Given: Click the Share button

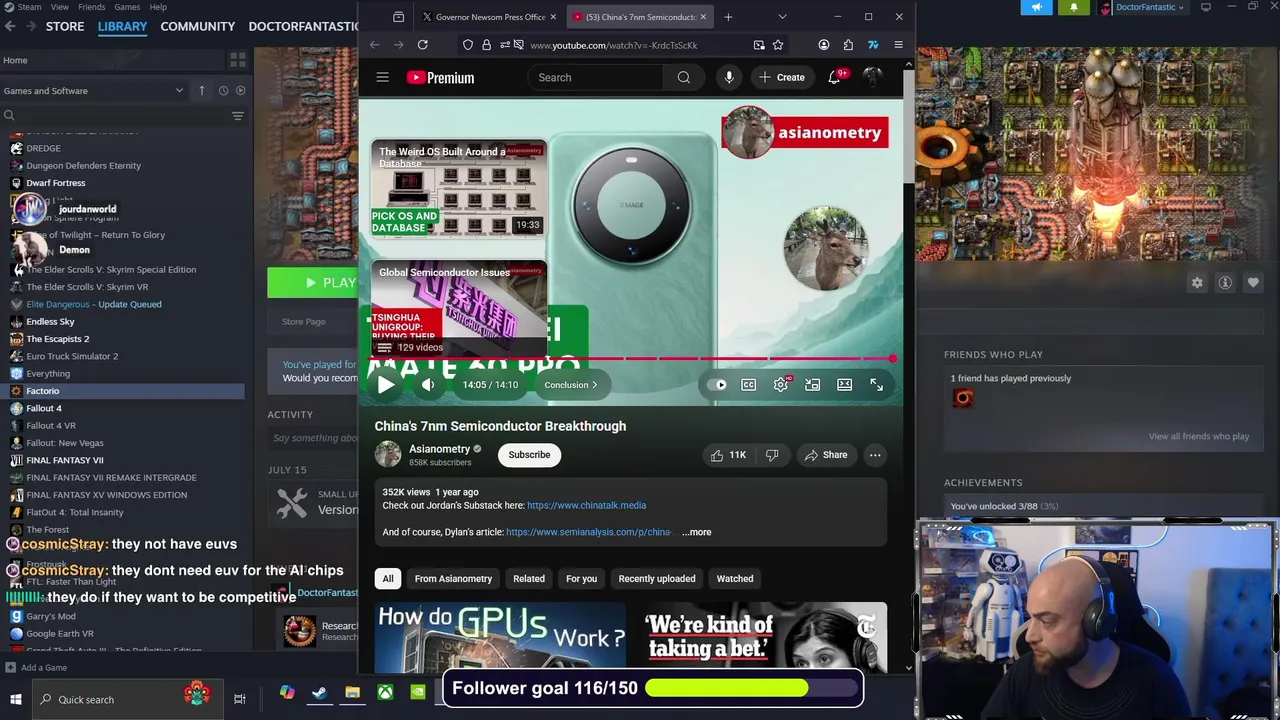Looking at the screenshot, I should click(x=826, y=455).
